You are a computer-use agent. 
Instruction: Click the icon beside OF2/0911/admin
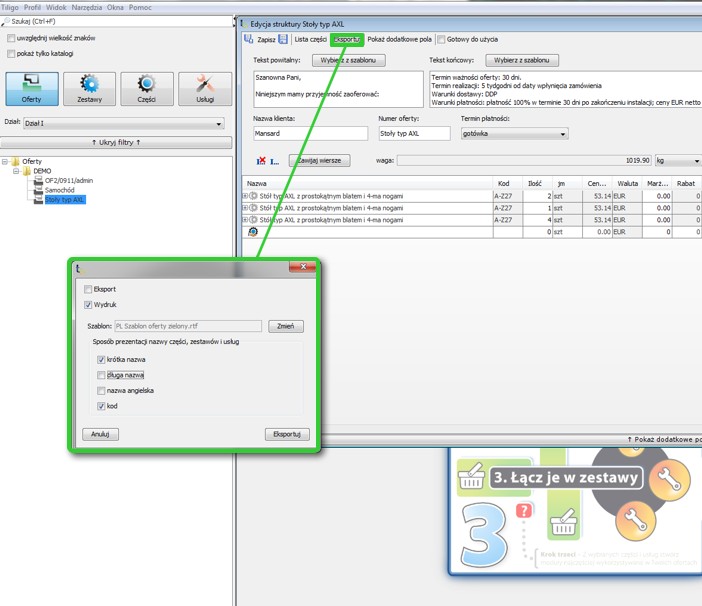pos(39,180)
